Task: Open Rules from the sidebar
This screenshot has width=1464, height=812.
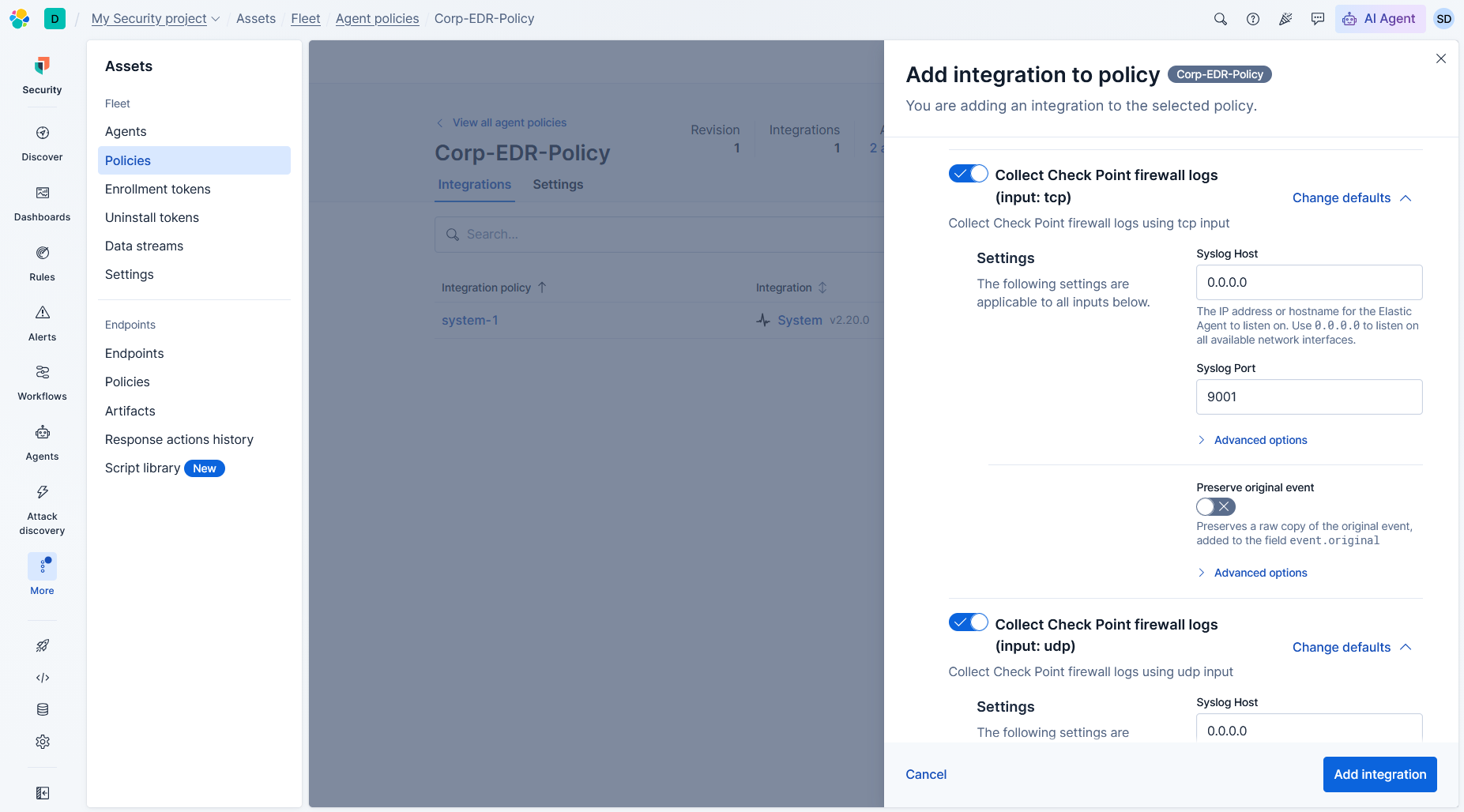Action: tap(42, 263)
